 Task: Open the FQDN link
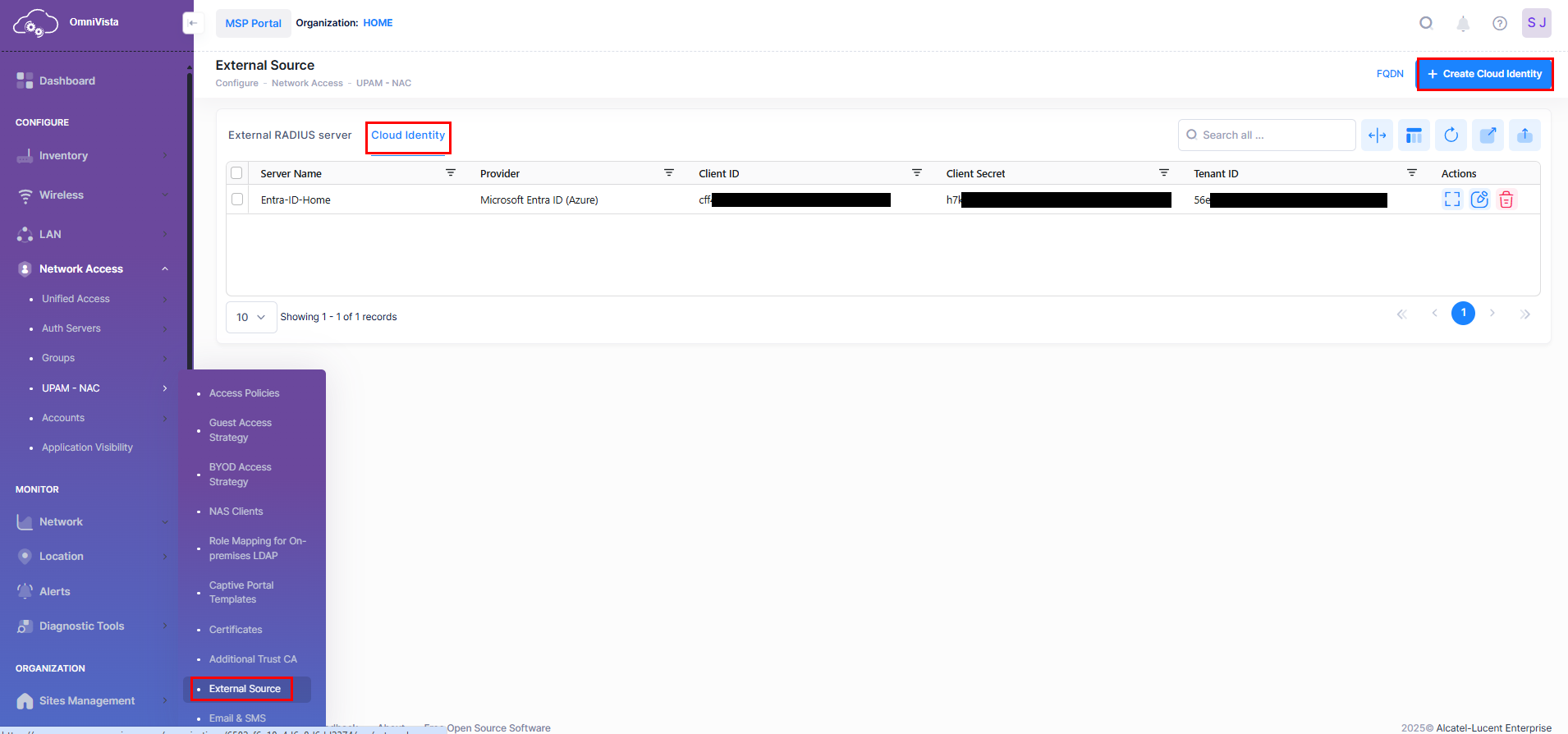(1390, 74)
